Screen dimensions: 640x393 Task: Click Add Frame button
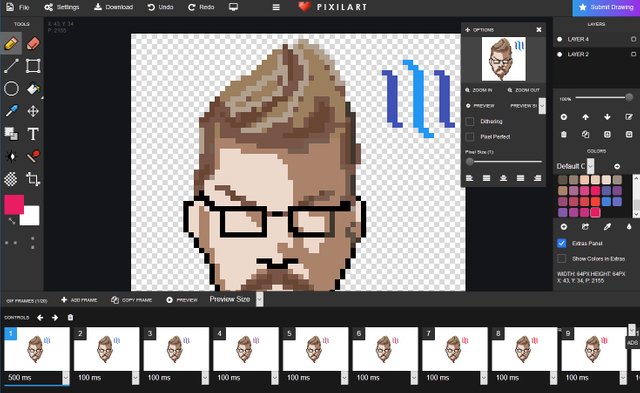[x=79, y=300]
